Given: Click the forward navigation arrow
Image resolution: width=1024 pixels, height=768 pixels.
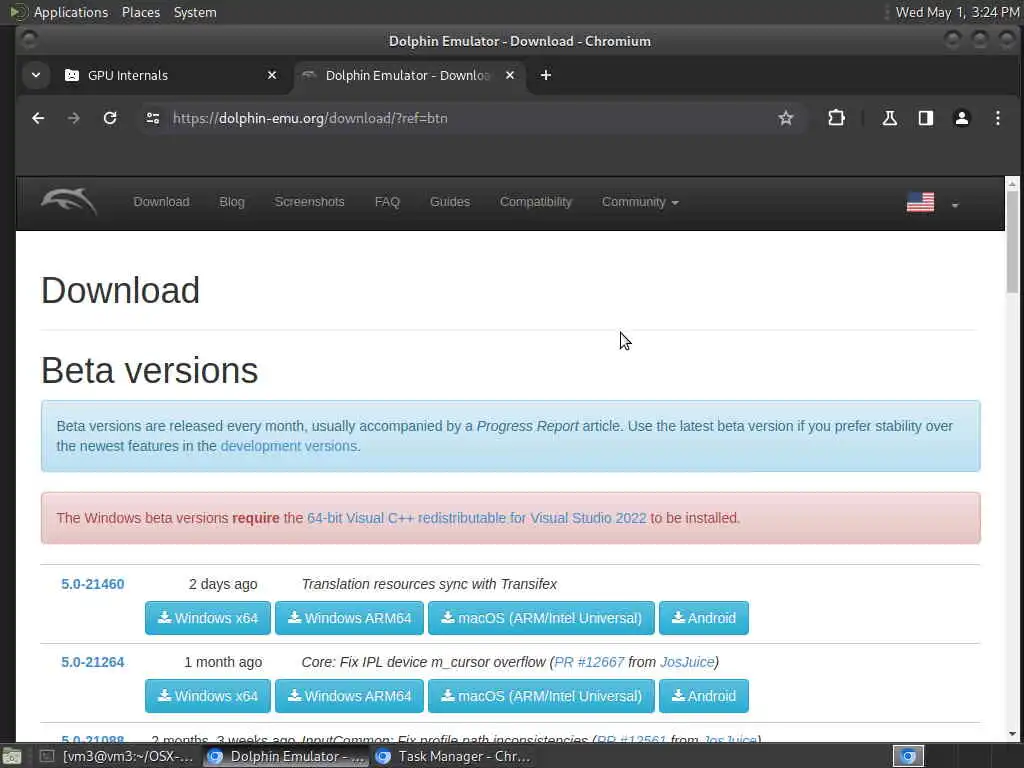Looking at the screenshot, I should [x=74, y=118].
